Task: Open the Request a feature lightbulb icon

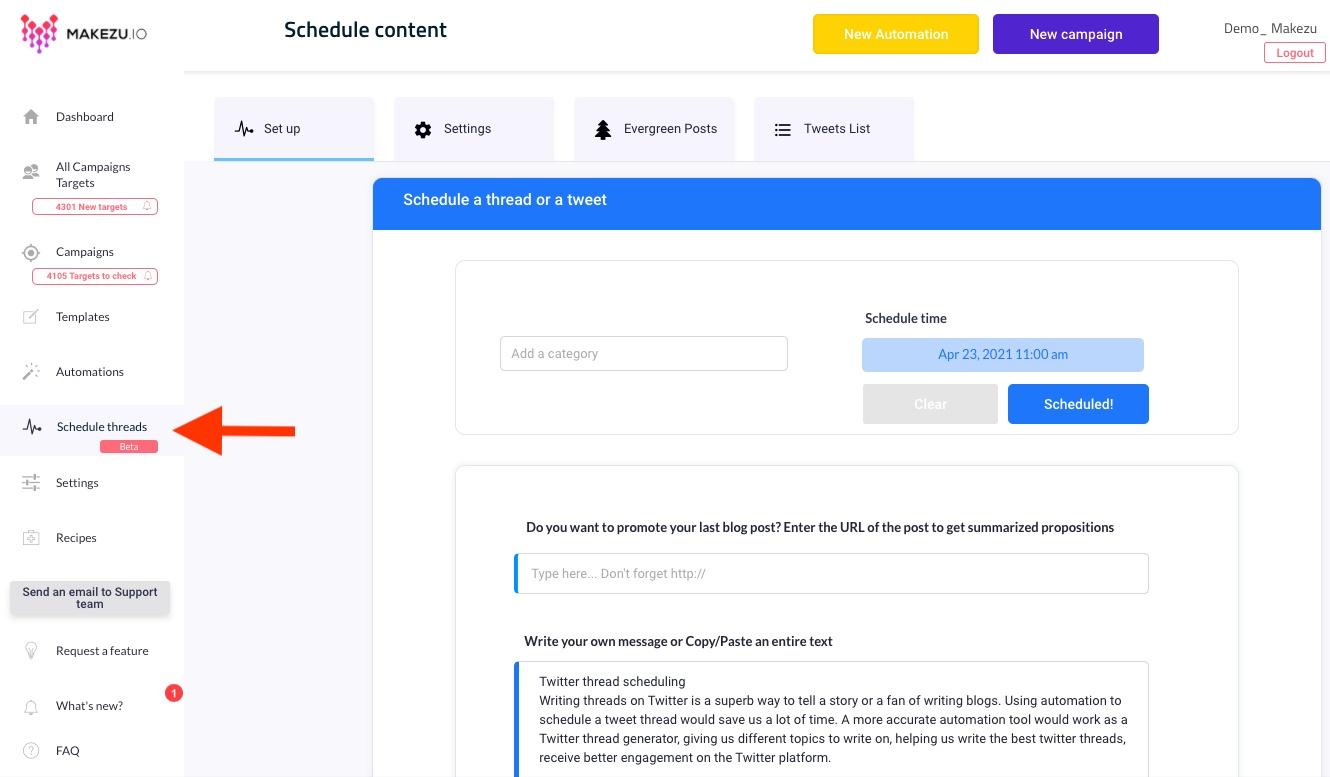Action: coord(31,651)
